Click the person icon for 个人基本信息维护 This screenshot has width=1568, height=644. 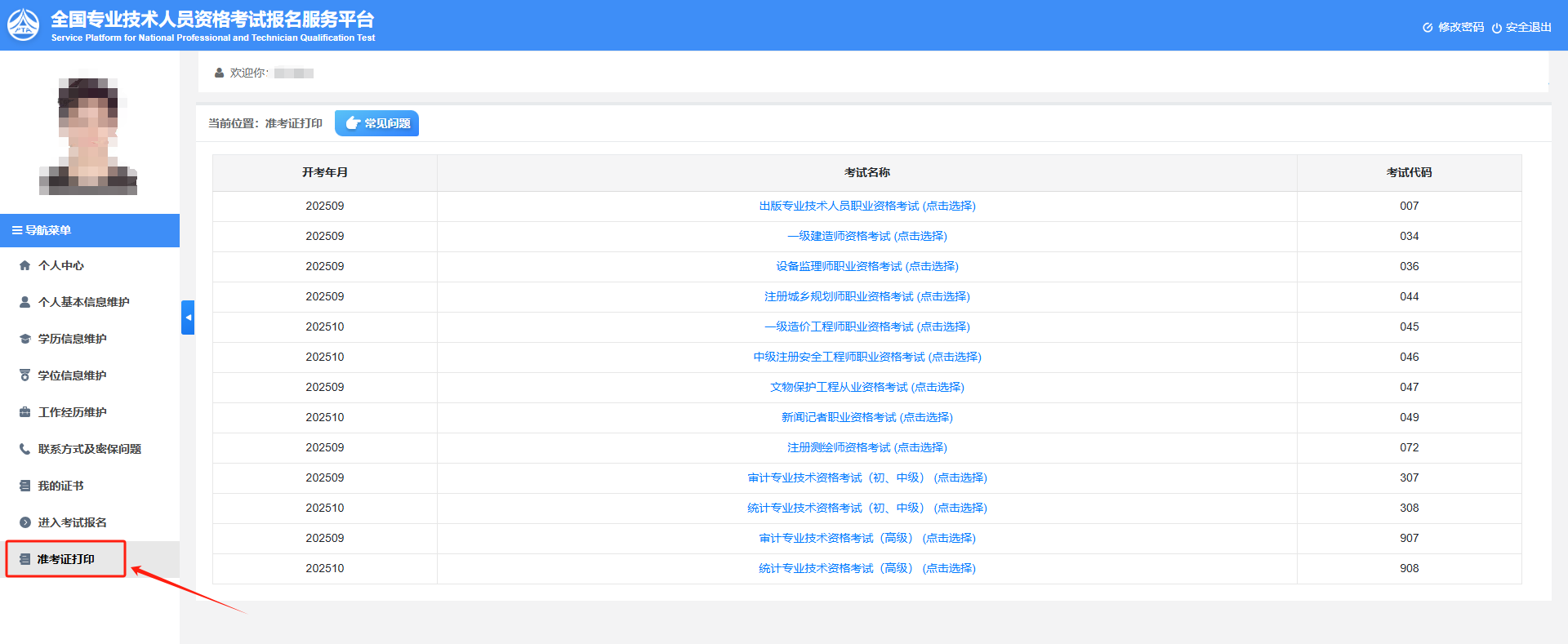[24, 302]
